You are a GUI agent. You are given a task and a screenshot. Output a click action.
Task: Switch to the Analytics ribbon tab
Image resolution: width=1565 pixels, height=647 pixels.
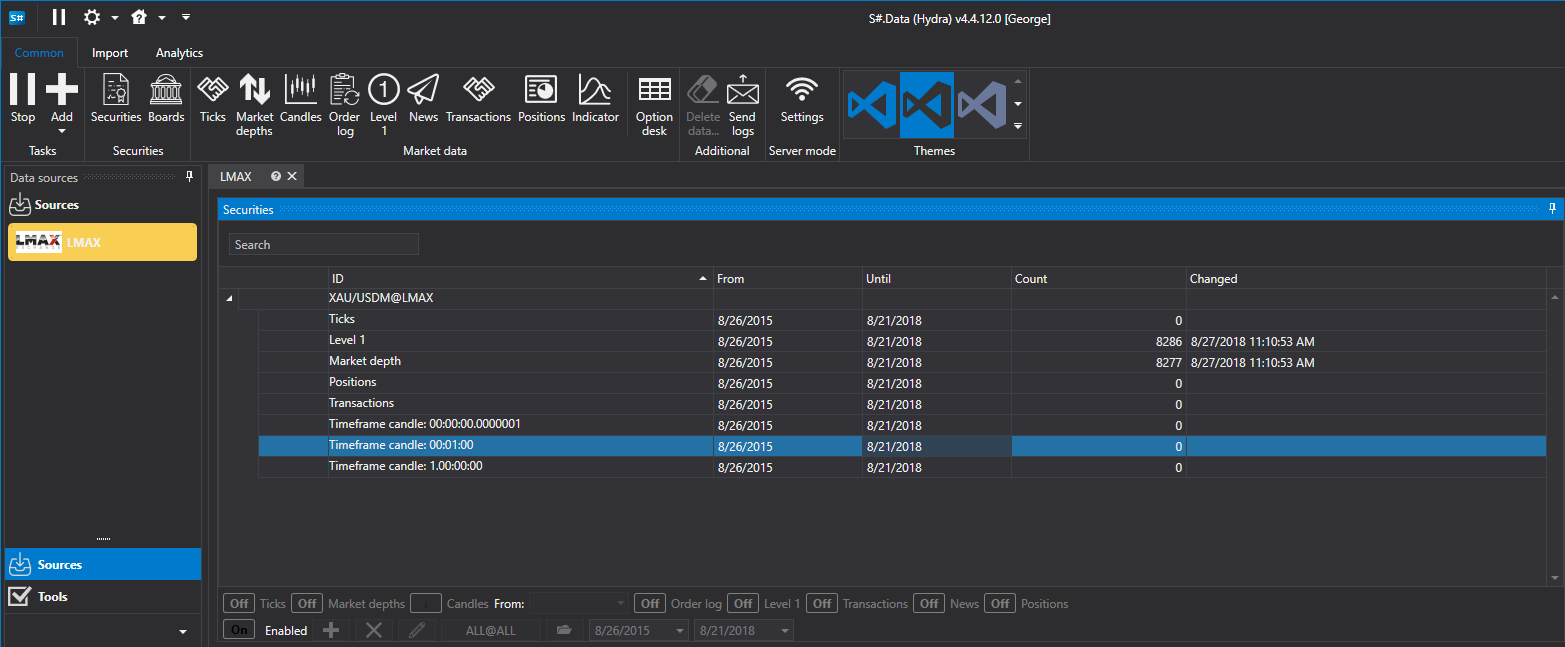(x=180, y=53)
